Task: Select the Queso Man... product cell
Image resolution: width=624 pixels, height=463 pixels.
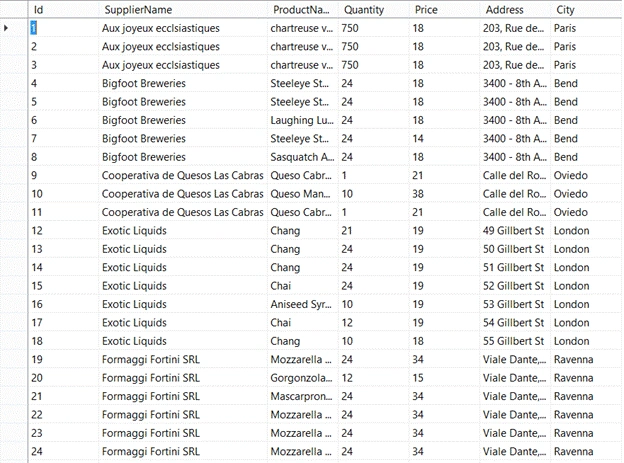Action: click(303, 194)
